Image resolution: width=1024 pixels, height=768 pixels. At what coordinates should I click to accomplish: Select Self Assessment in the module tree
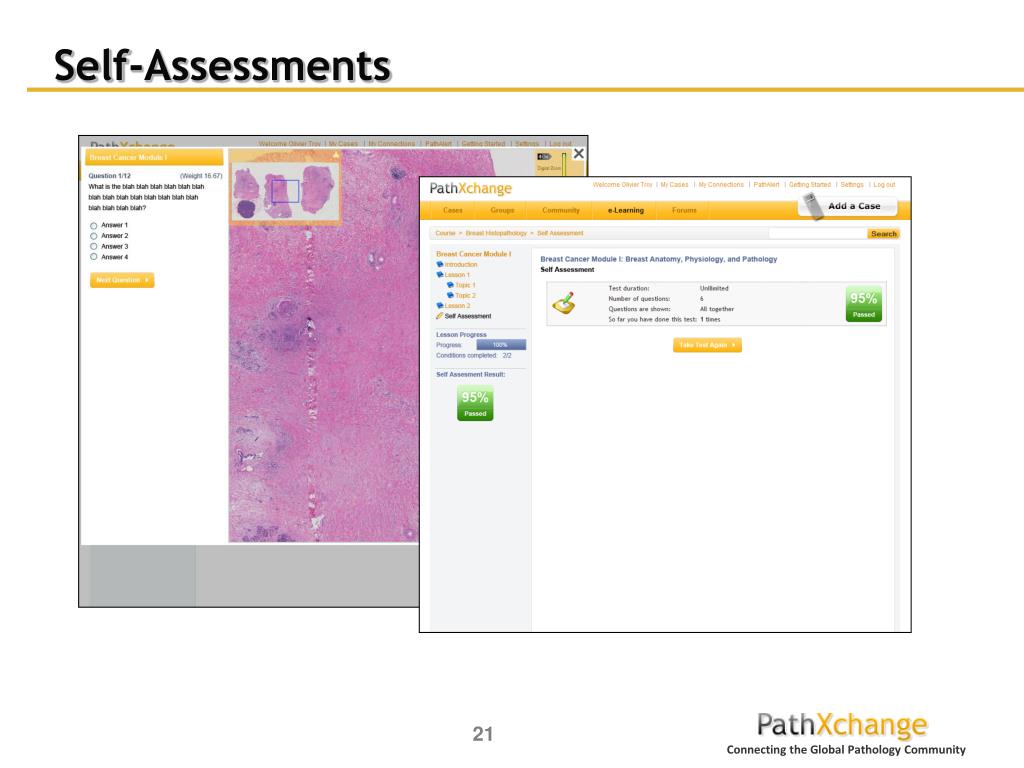468,316
